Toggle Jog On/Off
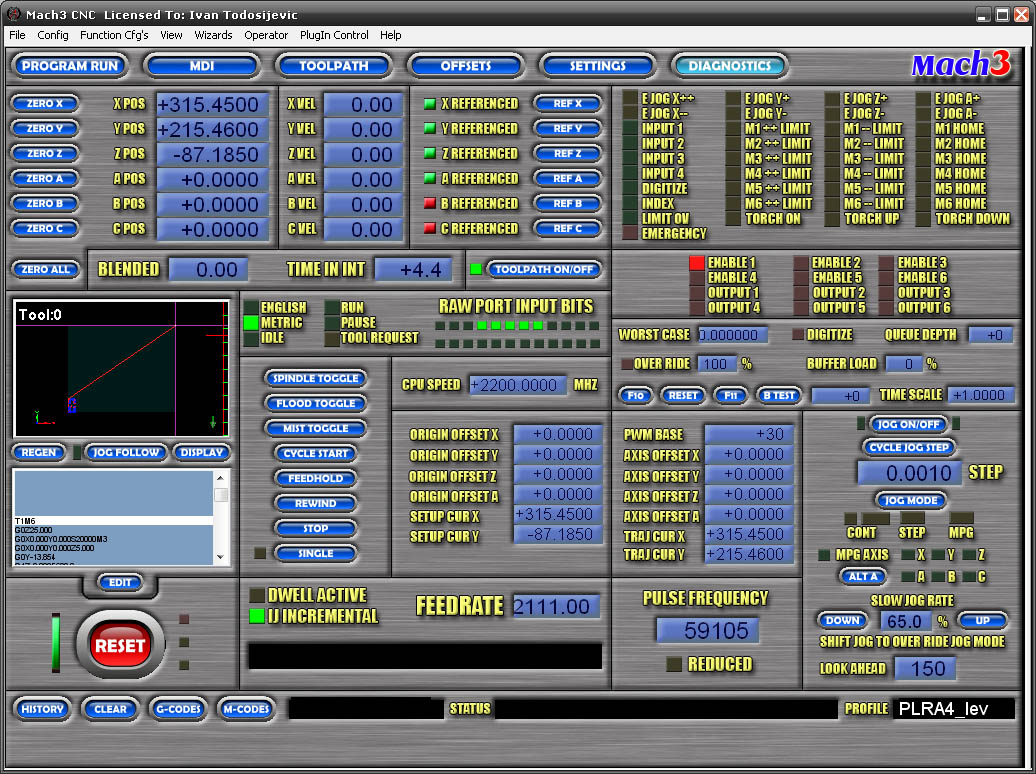 tap(908, 424)
